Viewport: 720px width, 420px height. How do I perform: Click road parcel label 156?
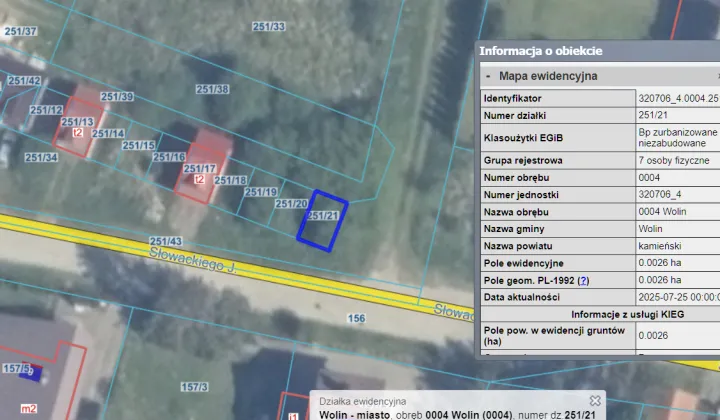click(356, 318)
